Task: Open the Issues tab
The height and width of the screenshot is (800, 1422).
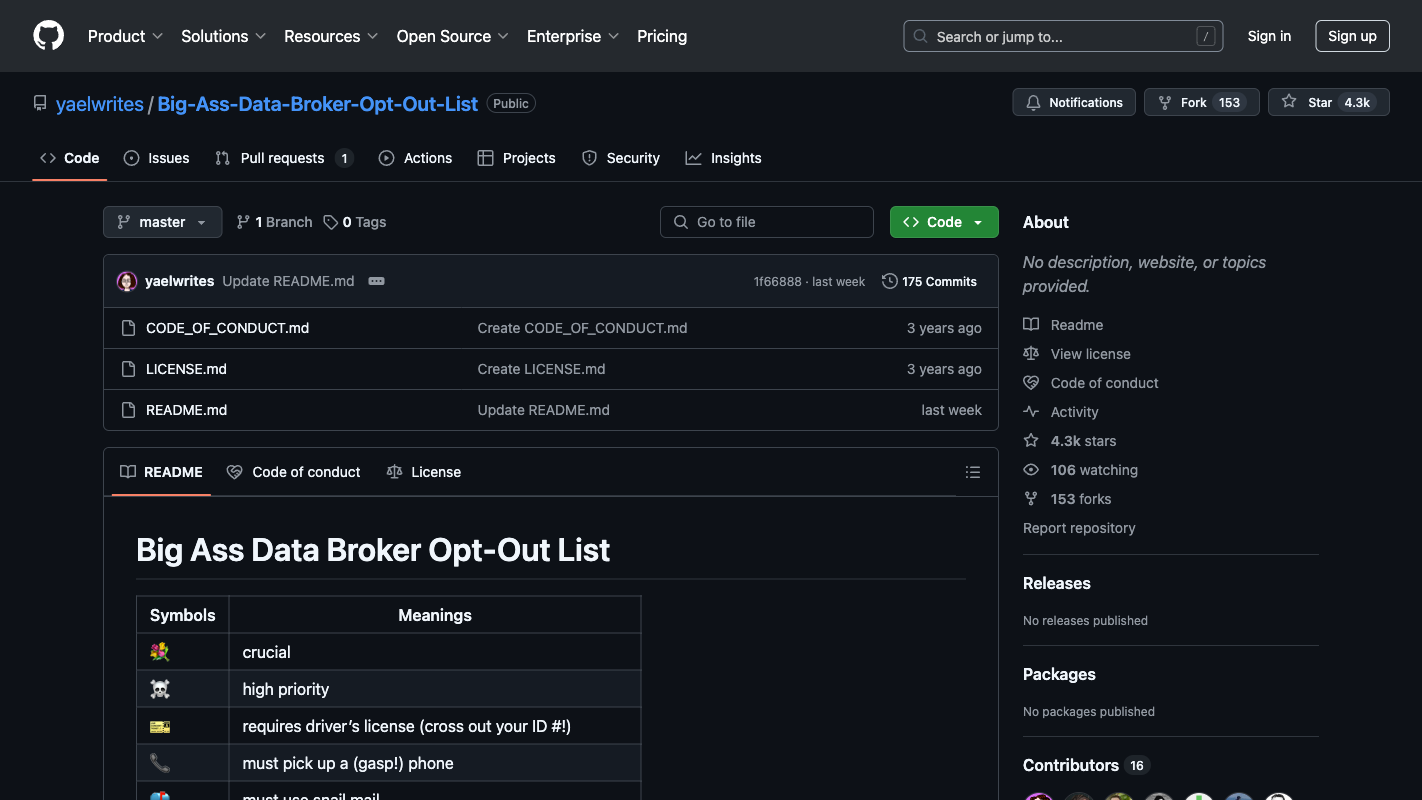Action: click(x=156, y=158)
